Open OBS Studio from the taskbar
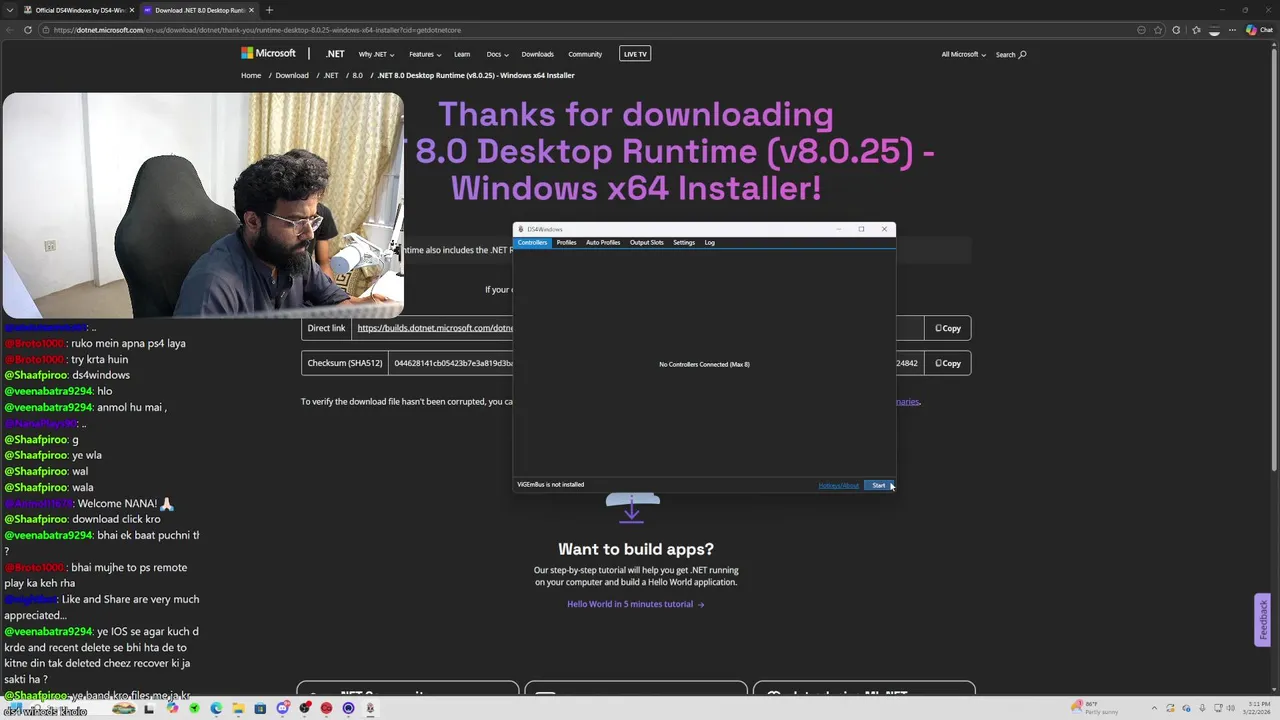The width and height of the screenshot is (1280, 720). coord(305,708)
